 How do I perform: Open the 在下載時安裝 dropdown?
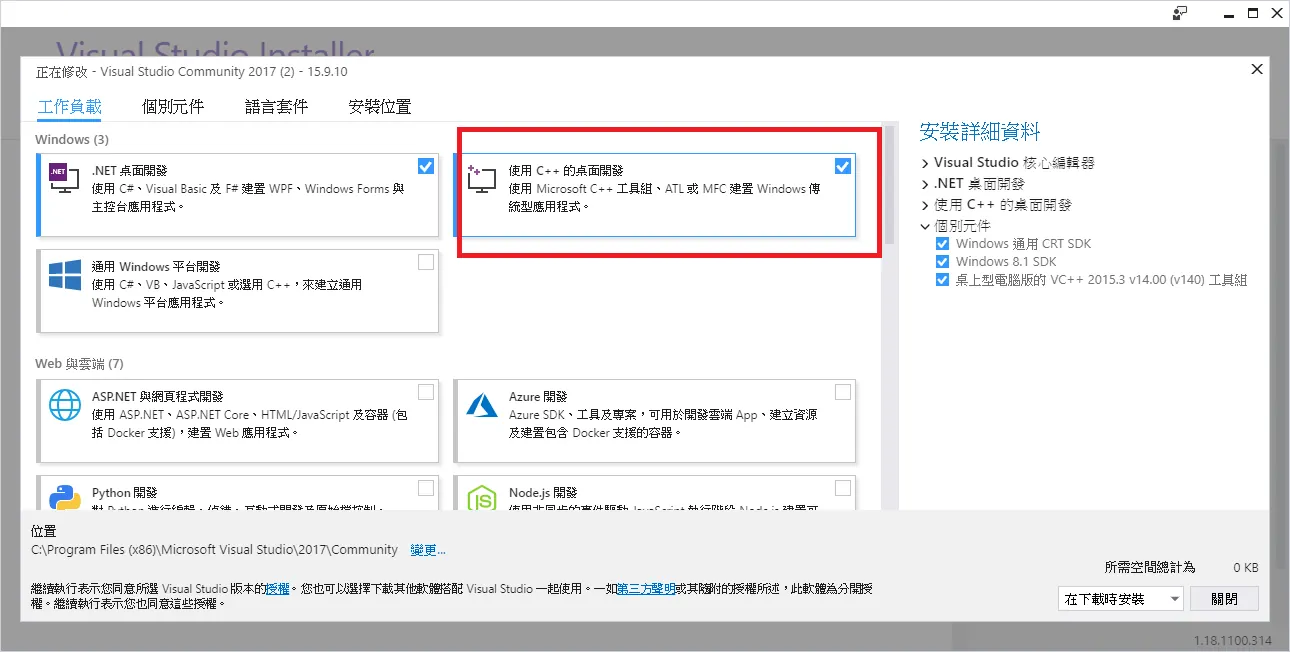click(x=1121, y=599)
